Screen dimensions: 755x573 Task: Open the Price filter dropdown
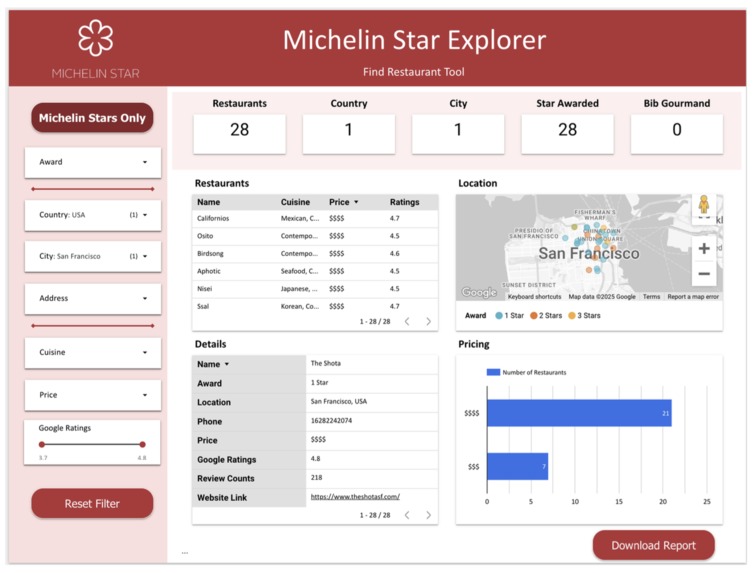pos(92,395)
